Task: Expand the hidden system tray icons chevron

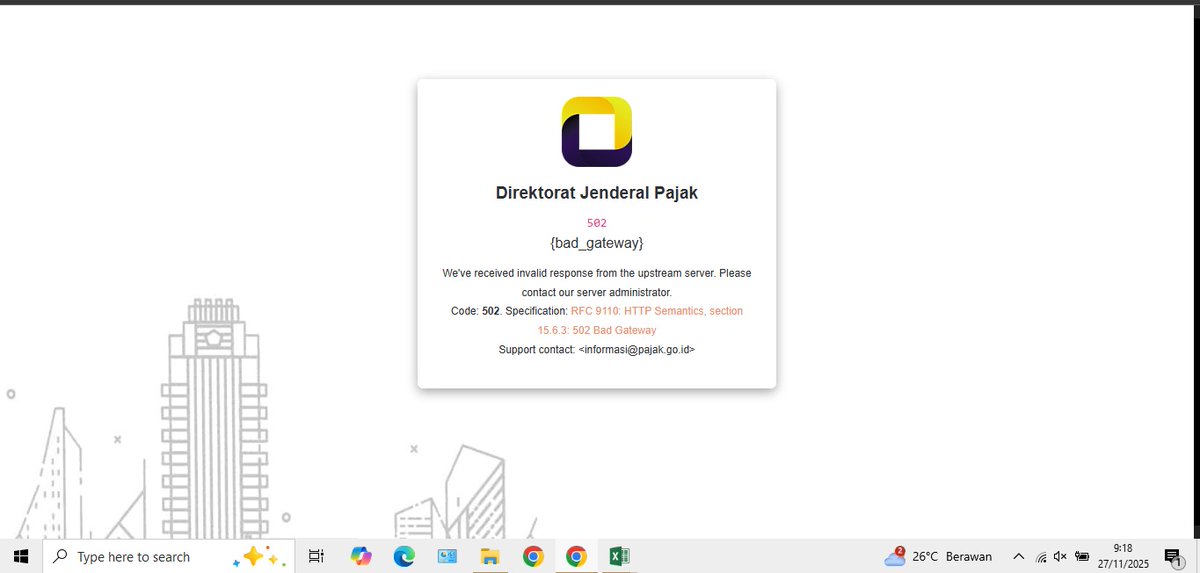Action: coord(1019,556)
